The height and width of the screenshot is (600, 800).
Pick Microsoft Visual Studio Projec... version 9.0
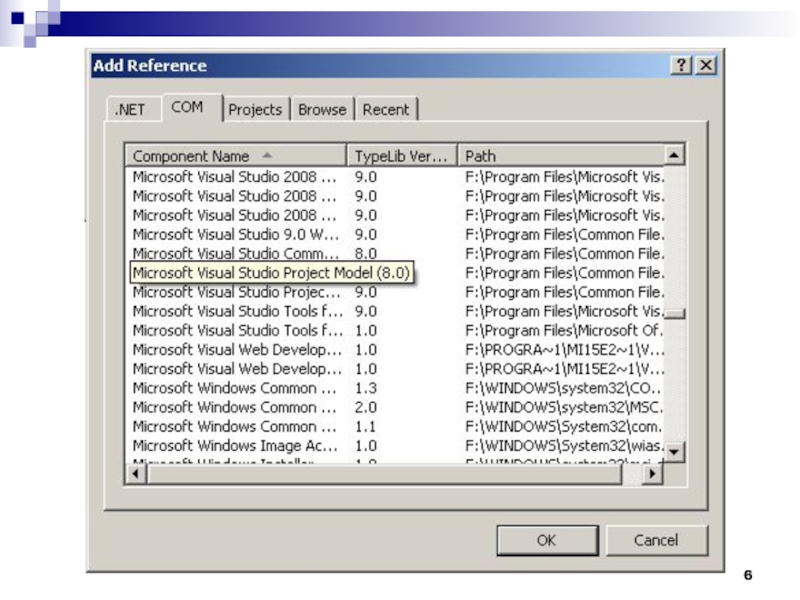click(x=395, y=292)
